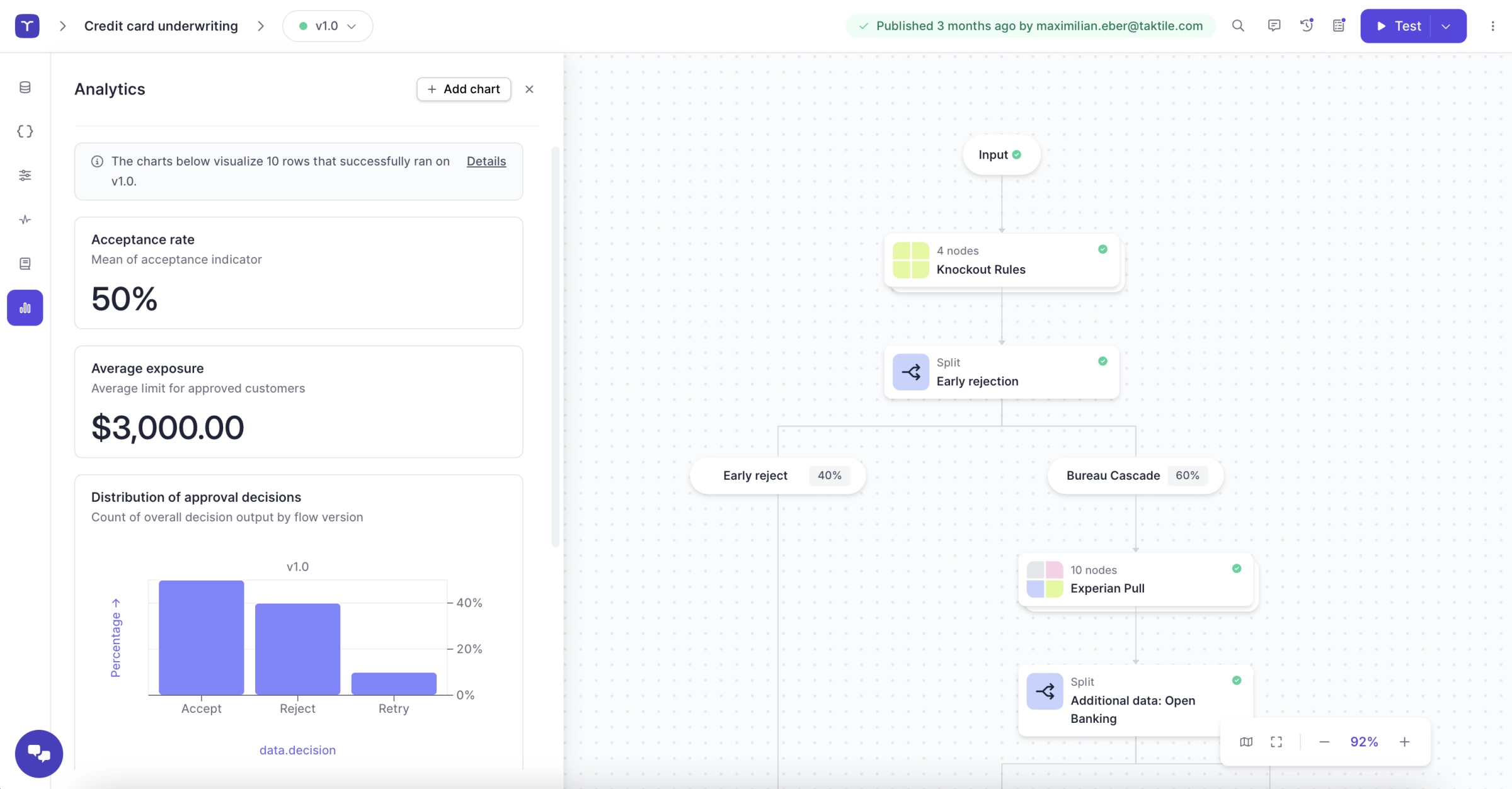Click the fit-to-screen icon in zoom controls

click(x=1276, y=742)
